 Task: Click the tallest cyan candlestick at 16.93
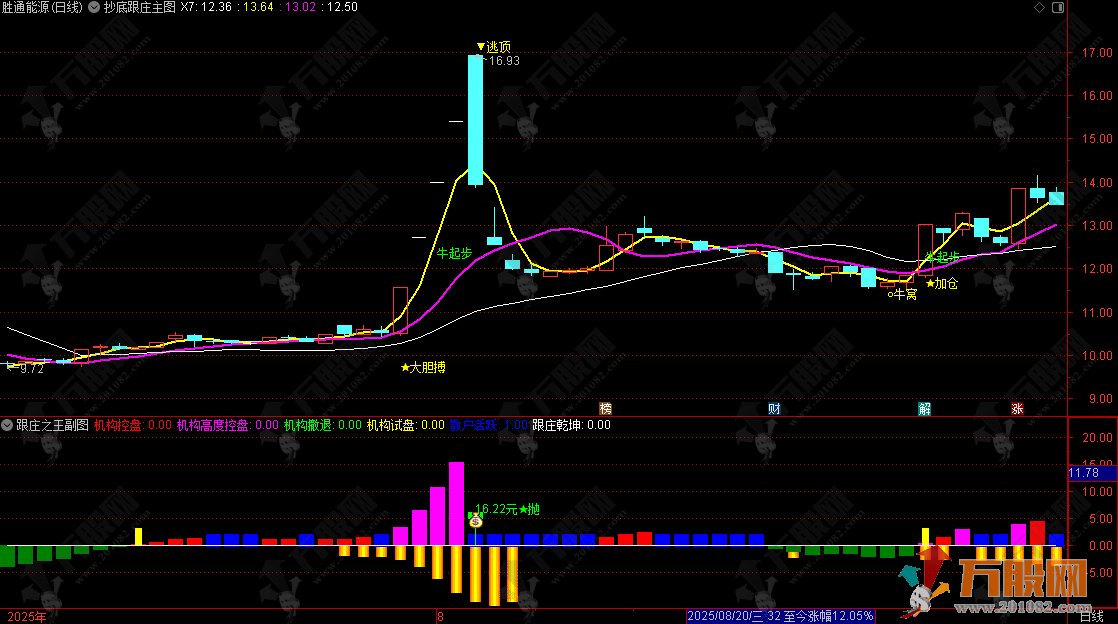[x=475, y=120]
